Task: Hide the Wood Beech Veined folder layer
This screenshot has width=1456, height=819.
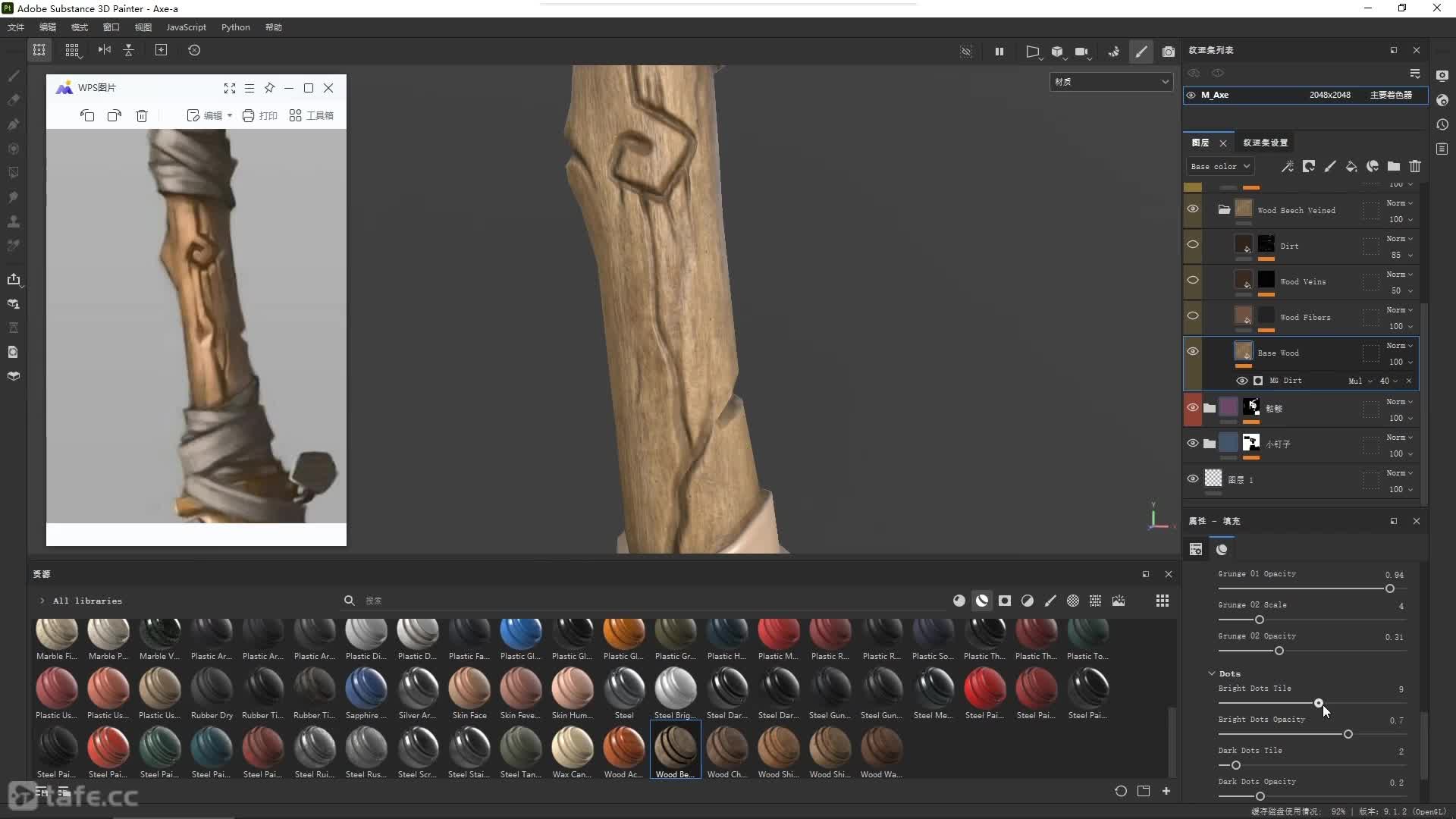Action: pos(1193,209)
